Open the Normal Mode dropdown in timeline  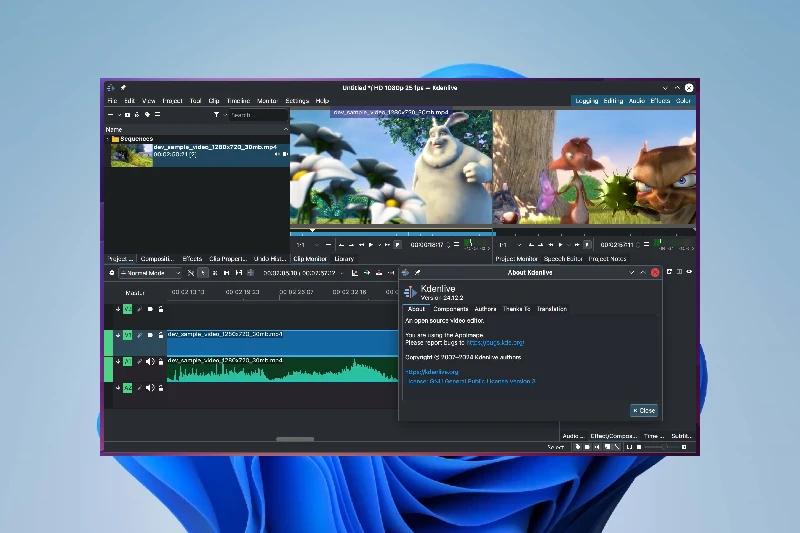click(150, 273)
